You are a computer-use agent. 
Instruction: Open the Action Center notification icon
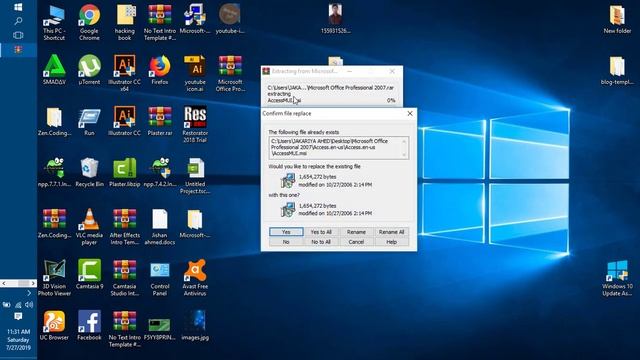(x=18, y=317)
